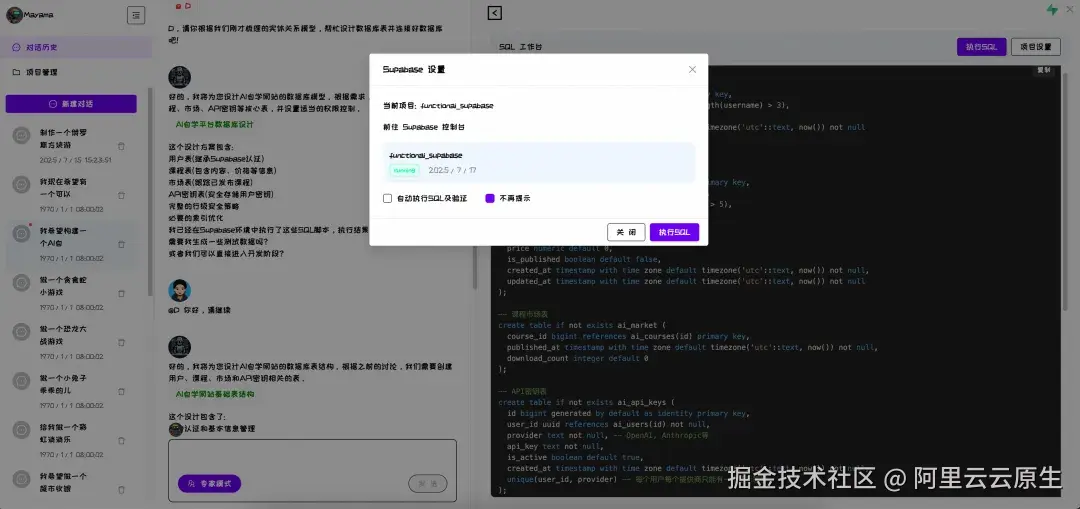
Task: Delete the 做一个恐龙大战游戏 conversation
Action: (121, 342)
